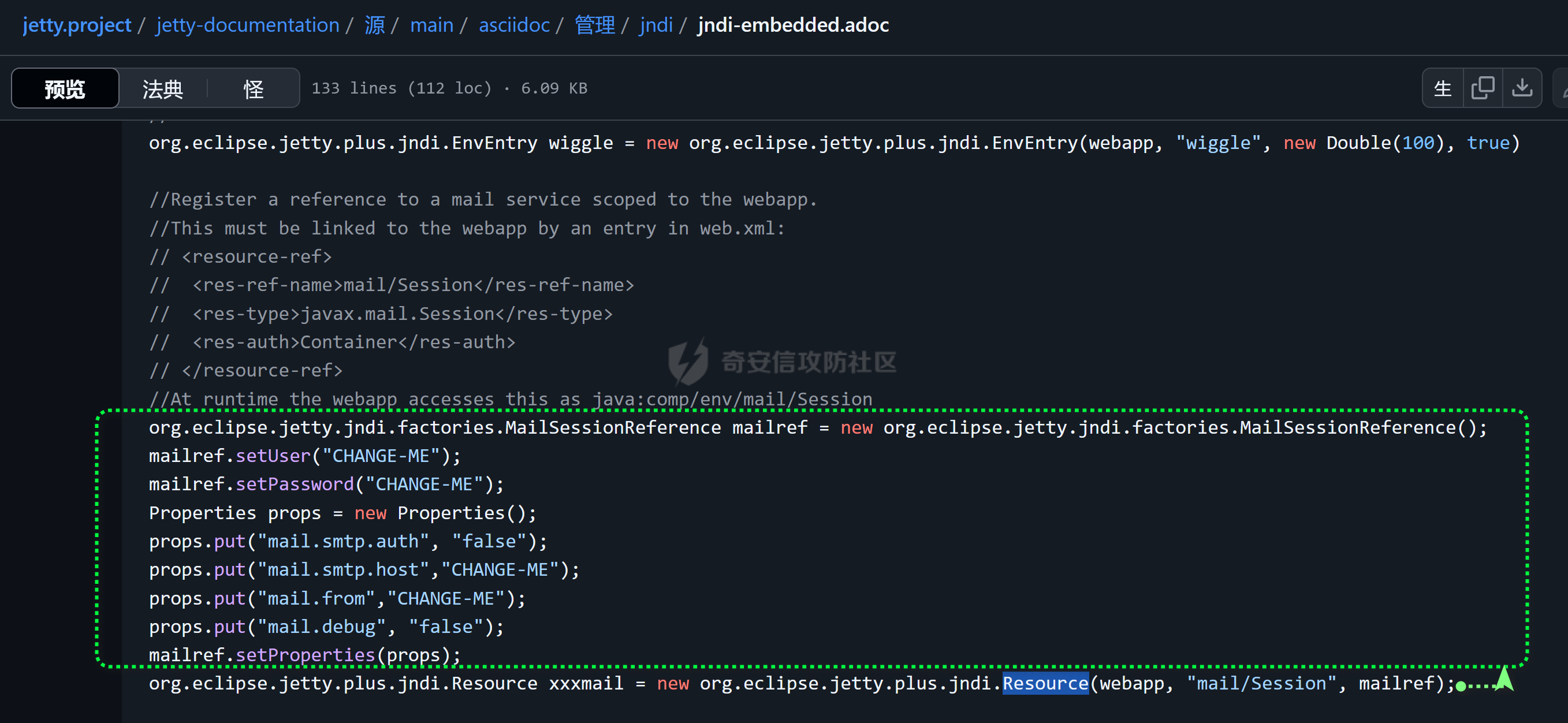Click the mailref.setUser("CHANGE-ME") line
This screenshot has height=723, width=1568.
click(305, 456)
